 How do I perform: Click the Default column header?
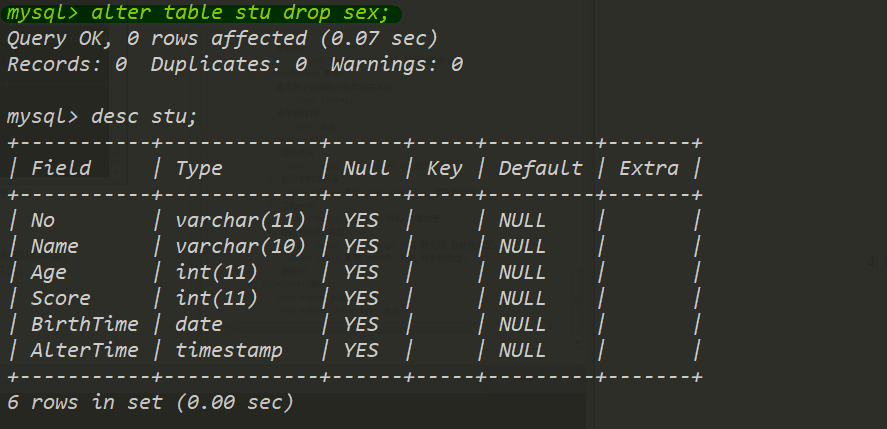(x=540, y=168)
